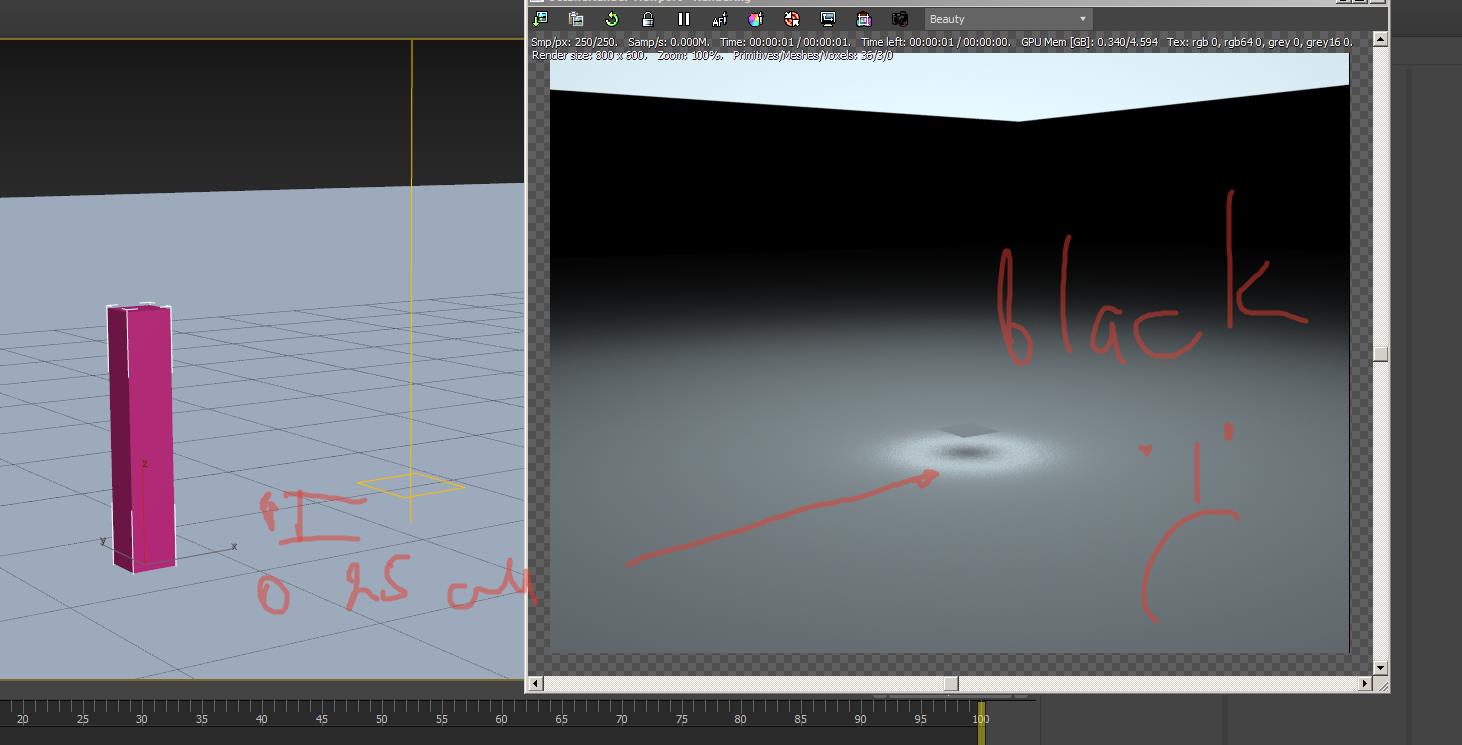Click the vertical scrollbar thumb in render window
This screenshot has width=1462, height=745.
point(1380,354)
